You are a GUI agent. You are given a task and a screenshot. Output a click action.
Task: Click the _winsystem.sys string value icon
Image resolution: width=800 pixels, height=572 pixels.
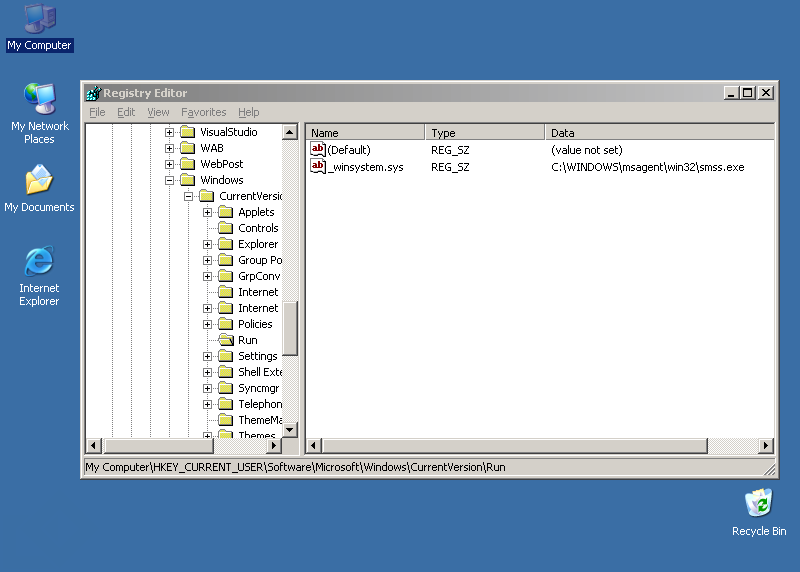318,167
